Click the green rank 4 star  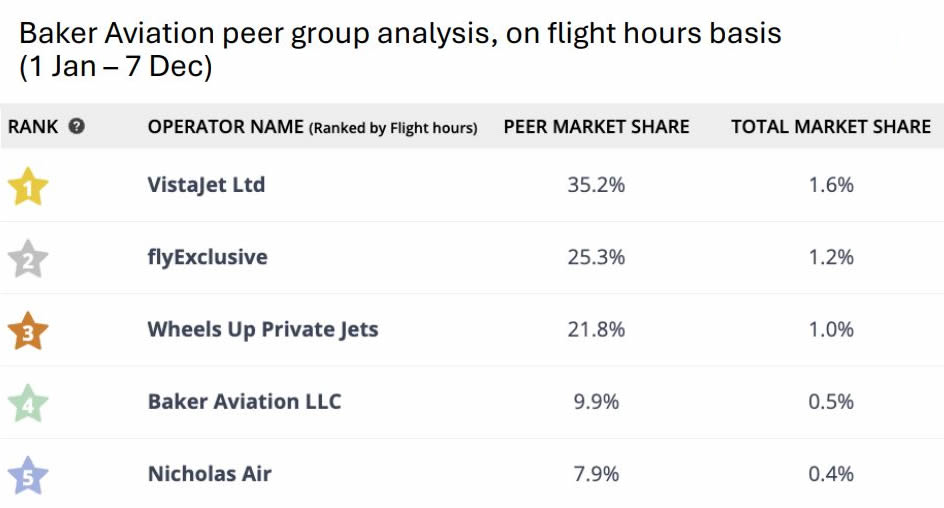click(x=28, y=402)
